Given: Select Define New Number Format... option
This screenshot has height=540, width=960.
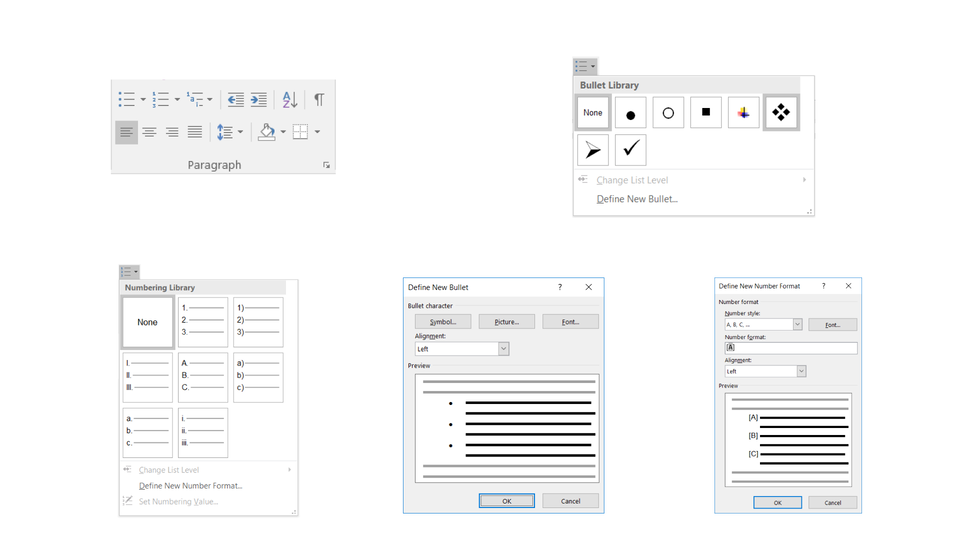Looking at the screenshot, I should click(190, 486).
